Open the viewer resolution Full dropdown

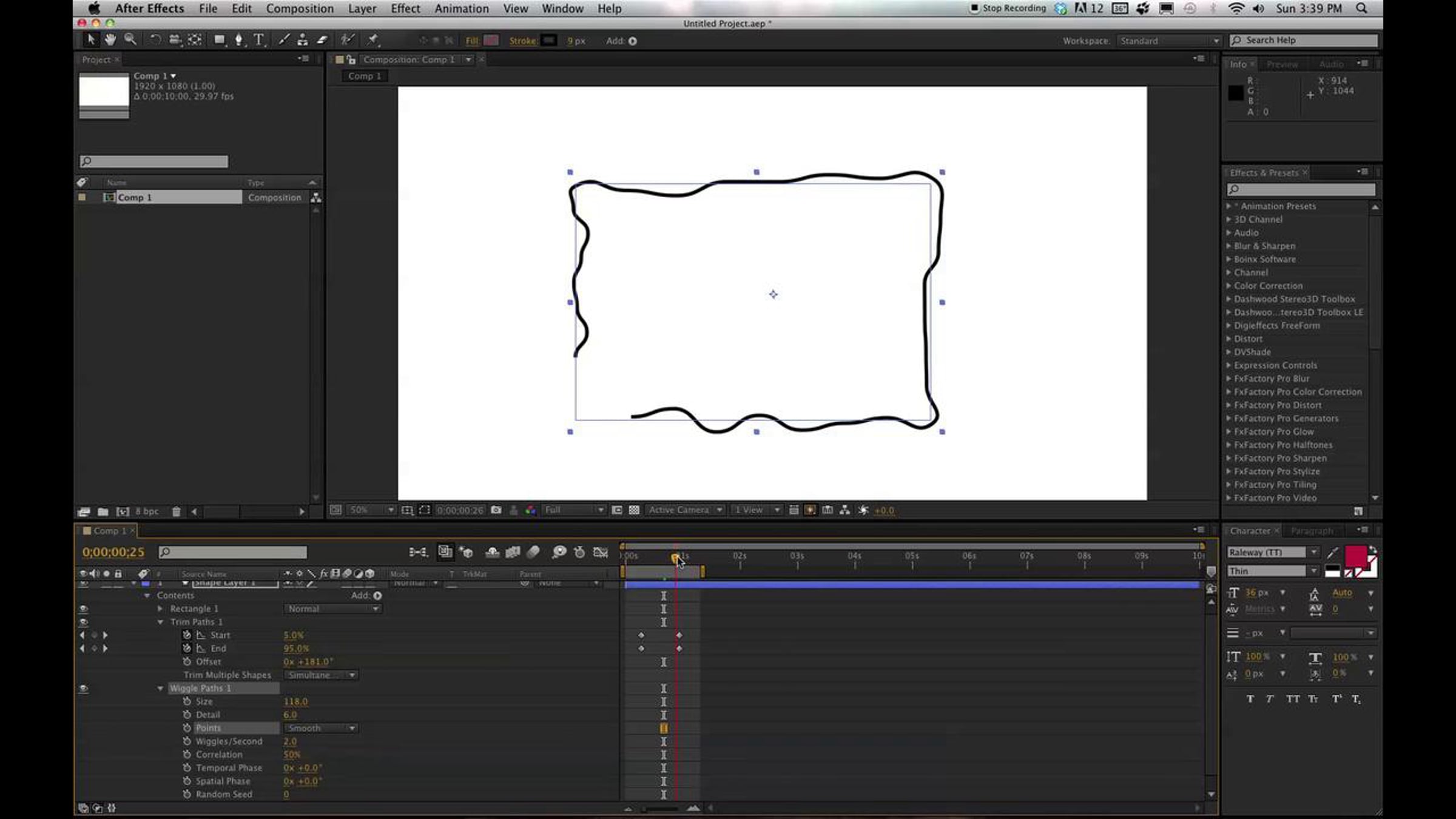pos(573,510)
